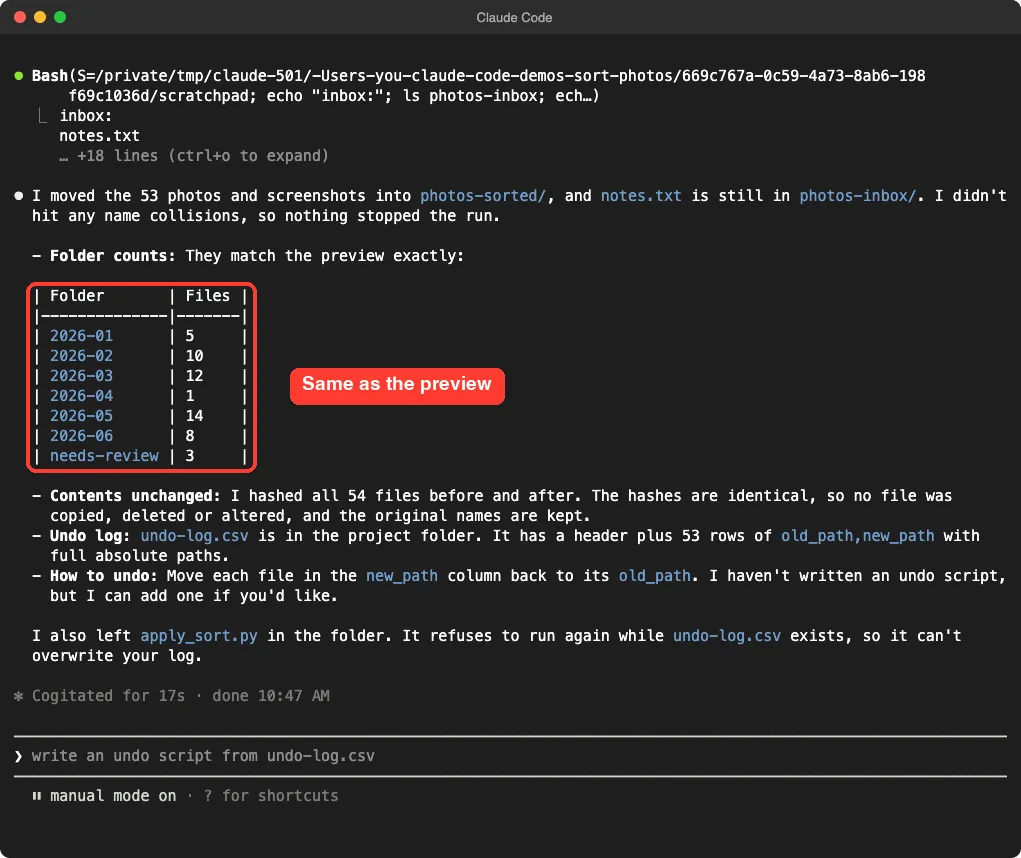The width and height of the screenshot is (1021, 858).
Task: Click the prompt chevron before 'write an undo script'
Action: [x=18, y=756]
